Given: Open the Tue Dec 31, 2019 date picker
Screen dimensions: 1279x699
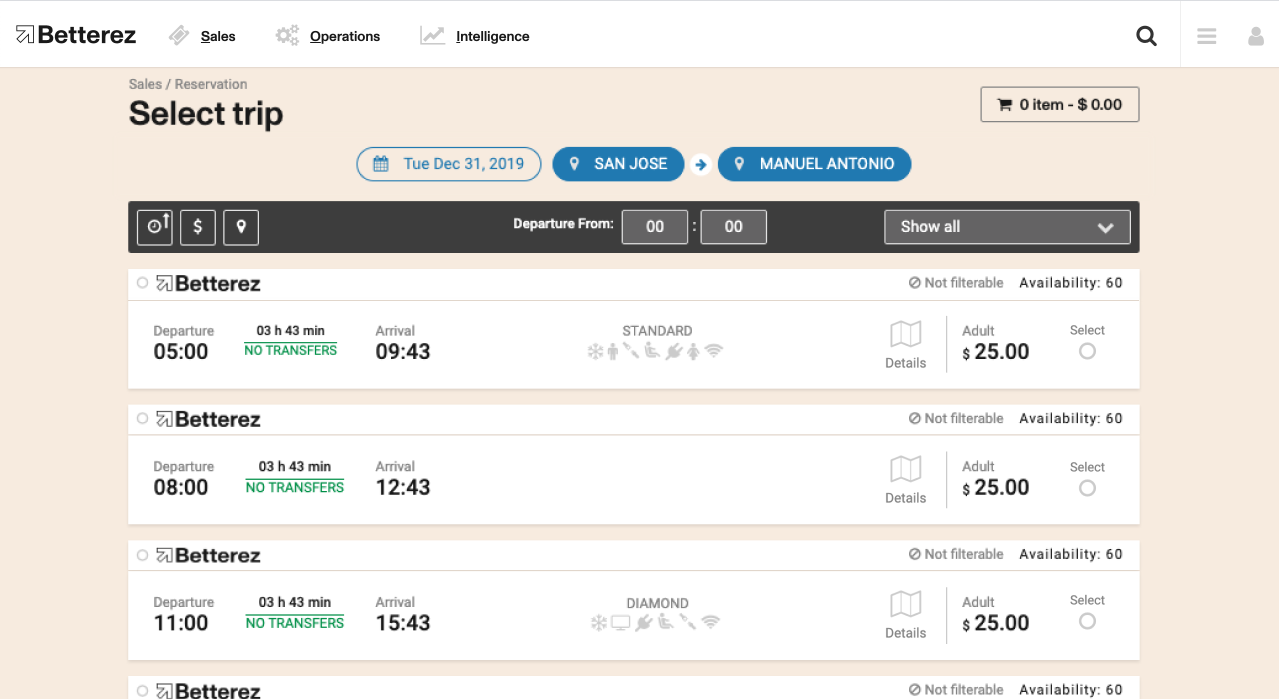Looking at the screenshot, I should [448, 164].
